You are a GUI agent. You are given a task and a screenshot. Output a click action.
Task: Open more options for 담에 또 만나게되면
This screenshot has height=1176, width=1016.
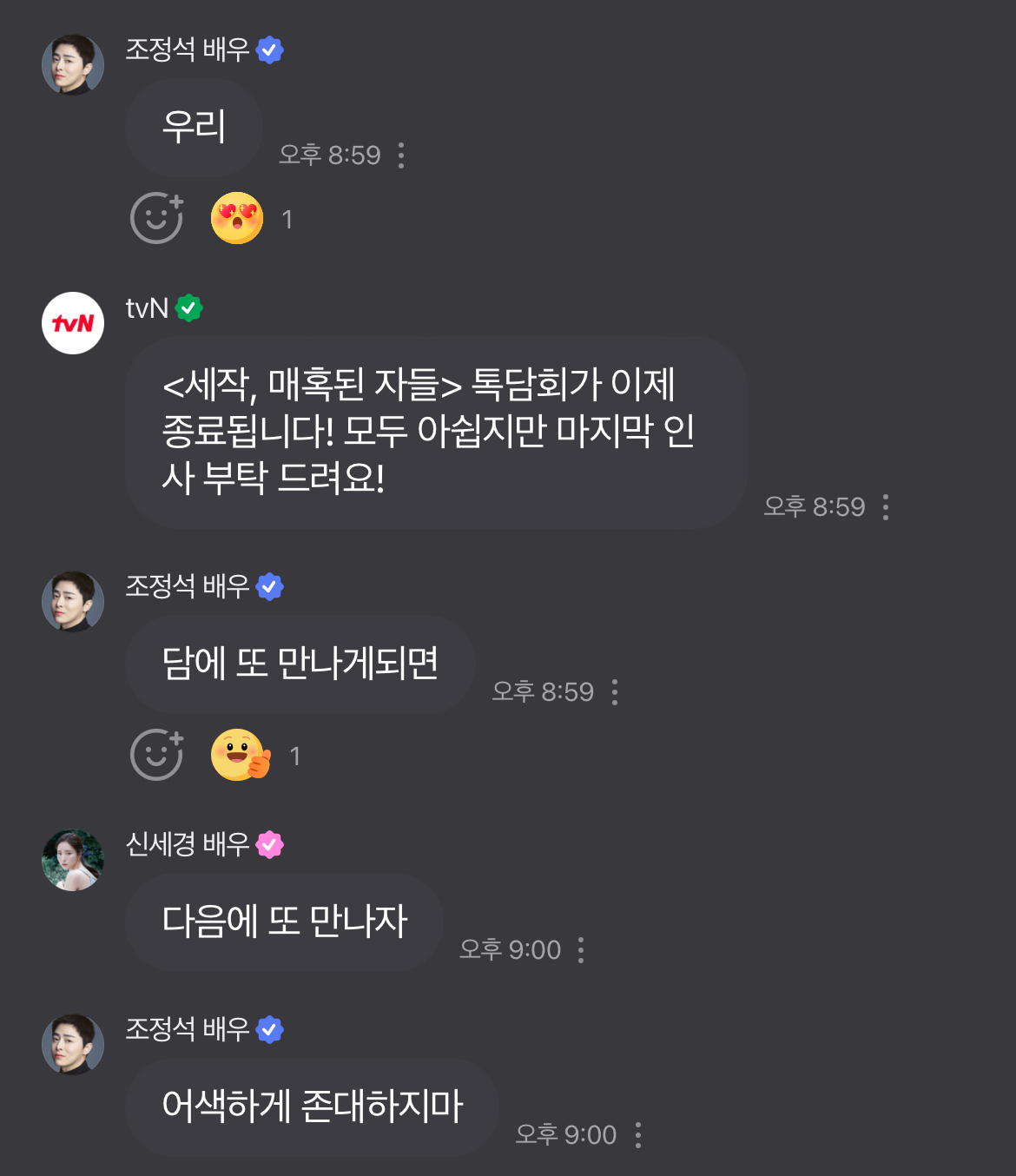coord(614,691)
